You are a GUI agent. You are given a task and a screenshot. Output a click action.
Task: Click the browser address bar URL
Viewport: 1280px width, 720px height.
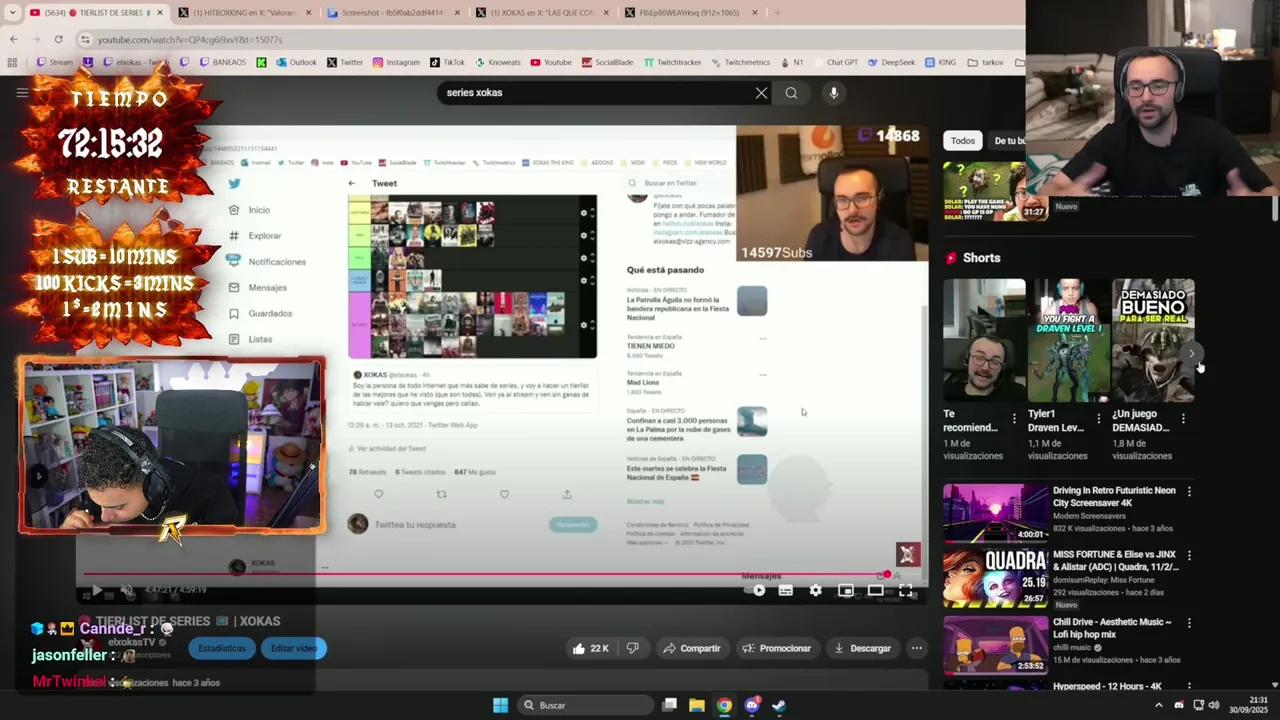click(x=190, y=39)
